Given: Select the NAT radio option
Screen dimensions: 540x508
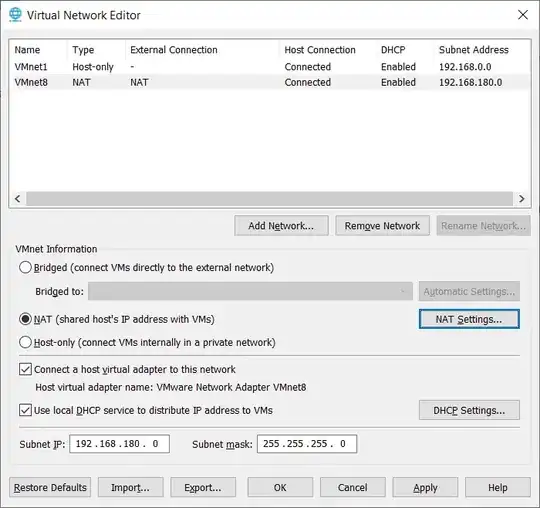Looking at the screenshot, I should pos(25,319).
